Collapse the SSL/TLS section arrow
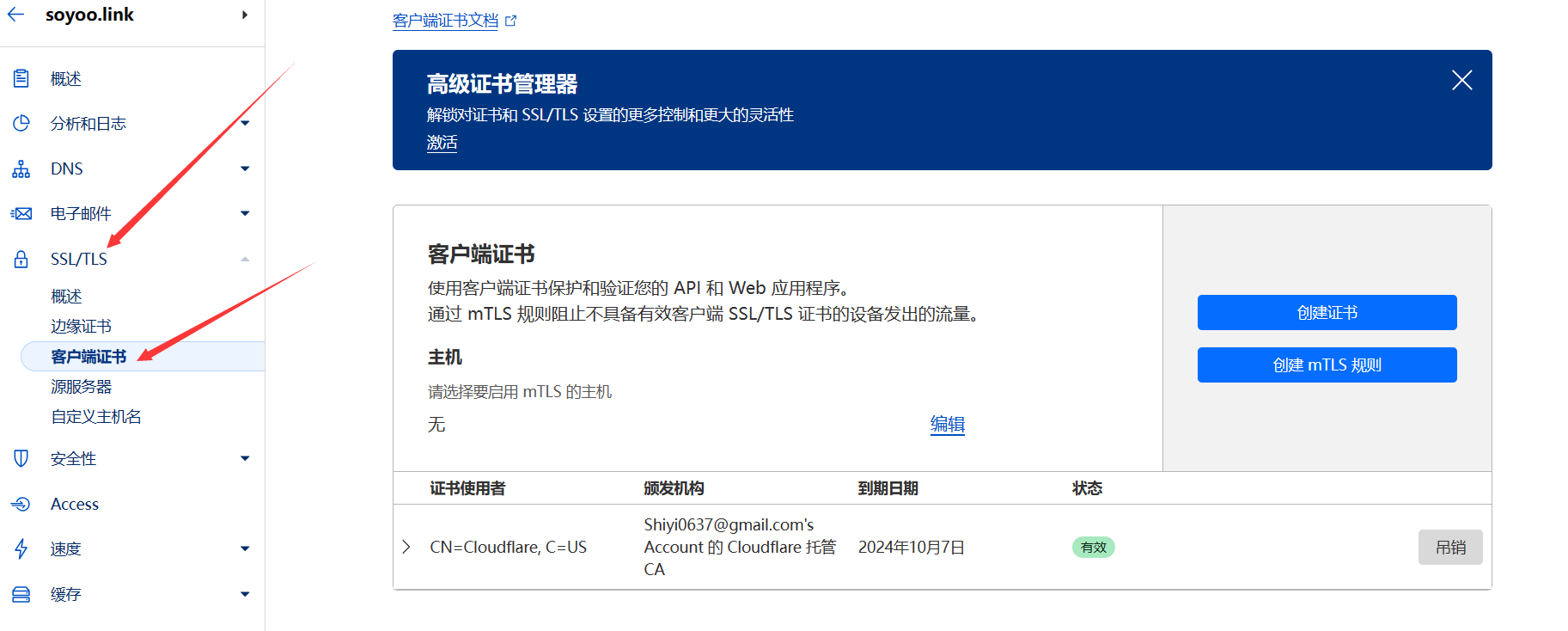The image size is (1568, 631). 245,259
